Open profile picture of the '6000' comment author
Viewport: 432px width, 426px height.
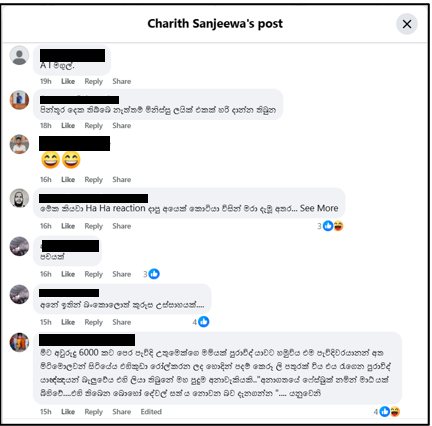[x=19, y=342]
